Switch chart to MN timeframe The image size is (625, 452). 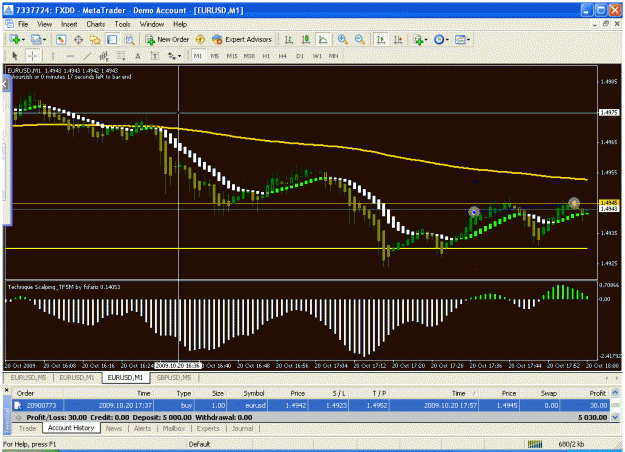pyautogui.click(x=334, y=56)
